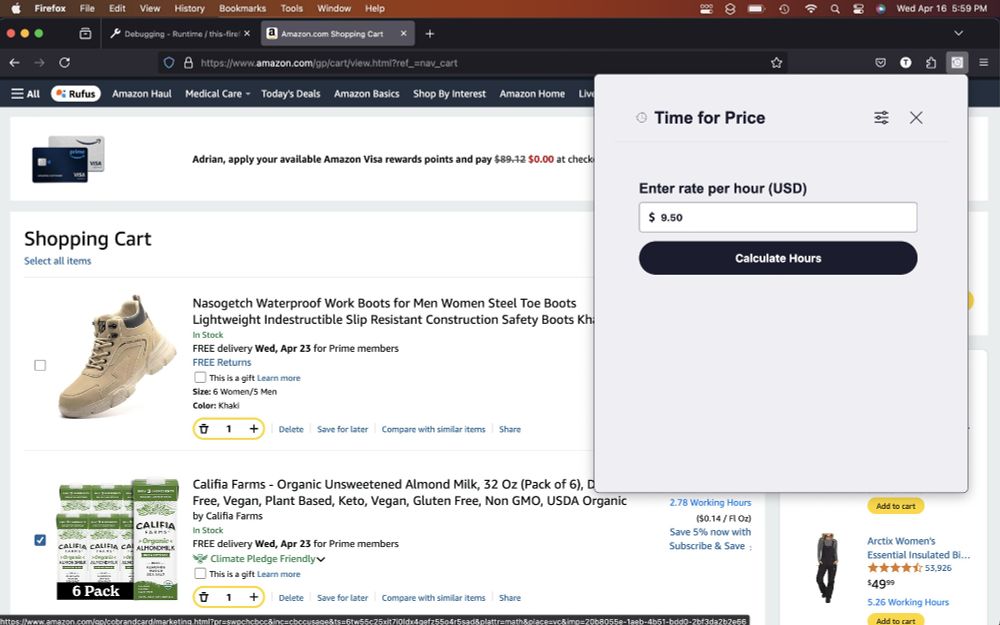Uncheck the Califia Farms item checkbox
The width and height of the screenshot is (1000, 625).
(40, 540)
